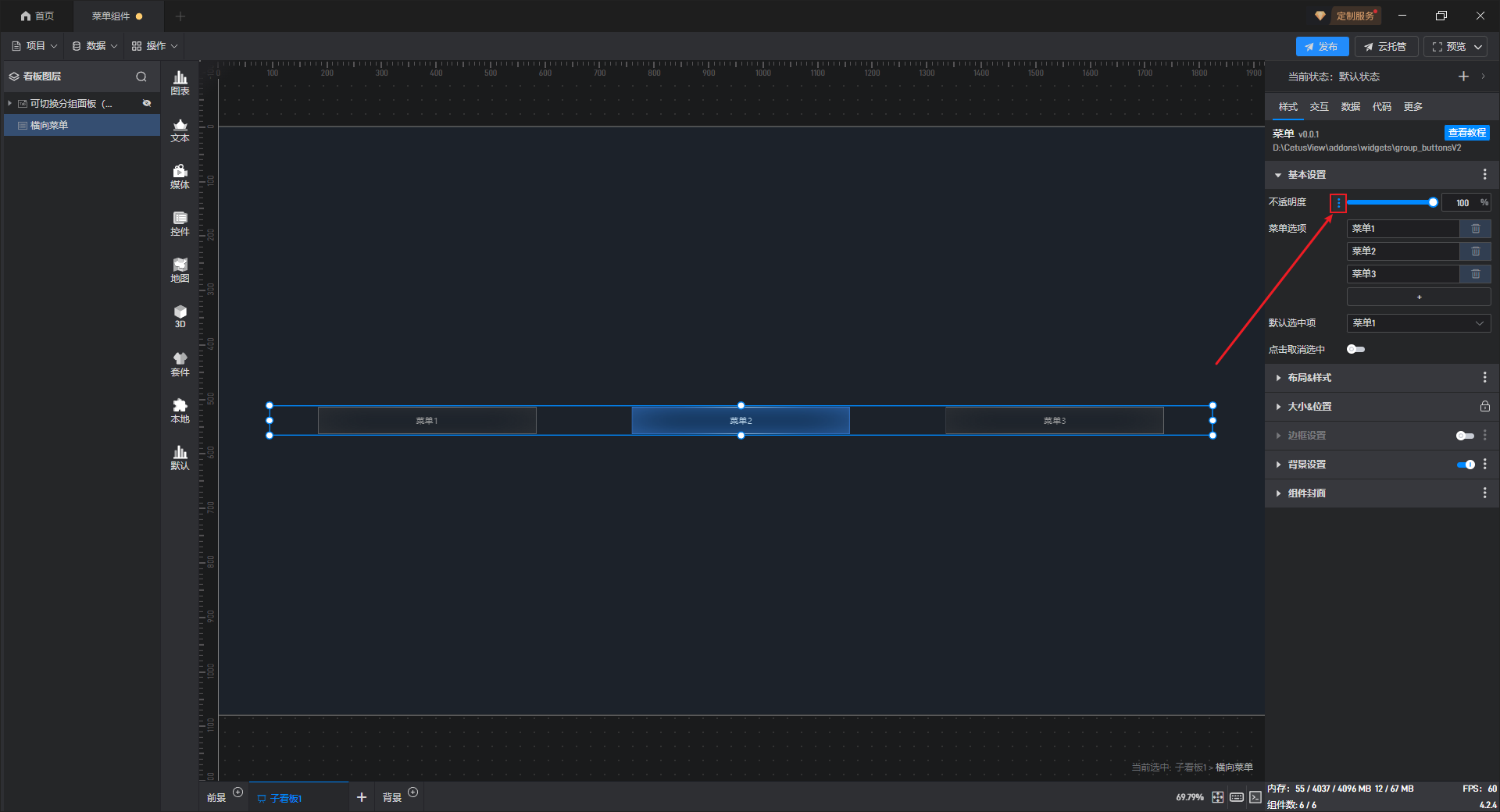Toggle the 大小&位置 lock icon

1485,407
